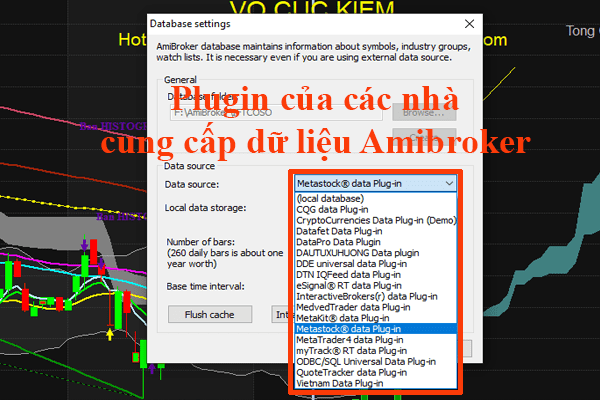Image resolution: width=600 pixels, height=400 pixels.
Task: Select DataPro Data Plugin
Action: pyautogui.click(x=375, y=242)
